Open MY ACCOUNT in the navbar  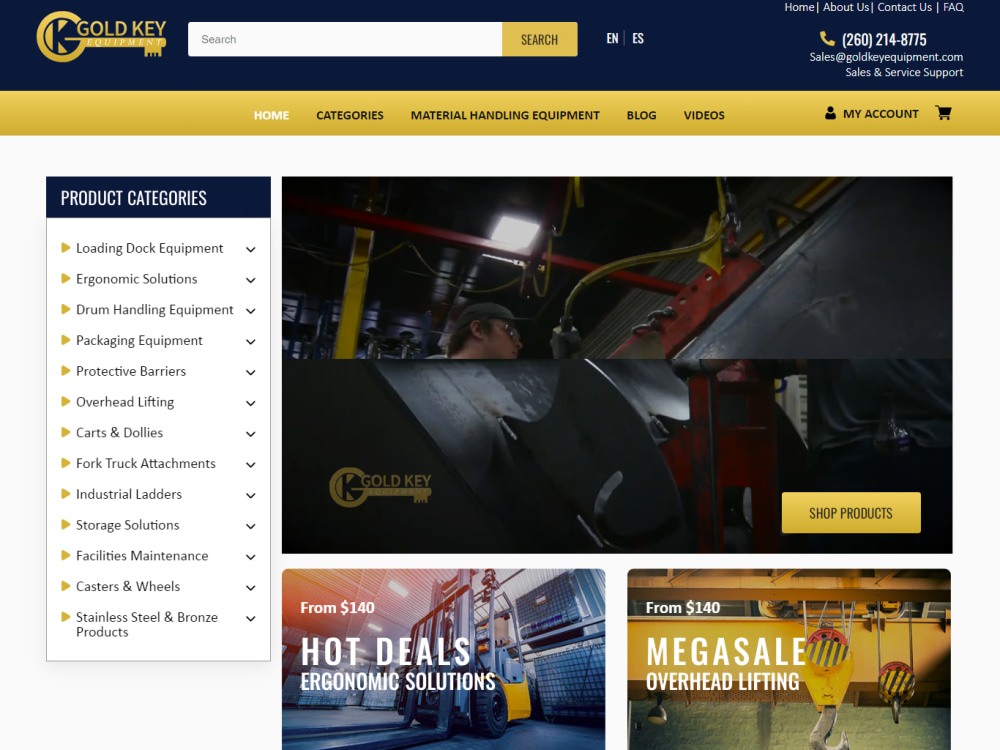(x=881, y=114)
